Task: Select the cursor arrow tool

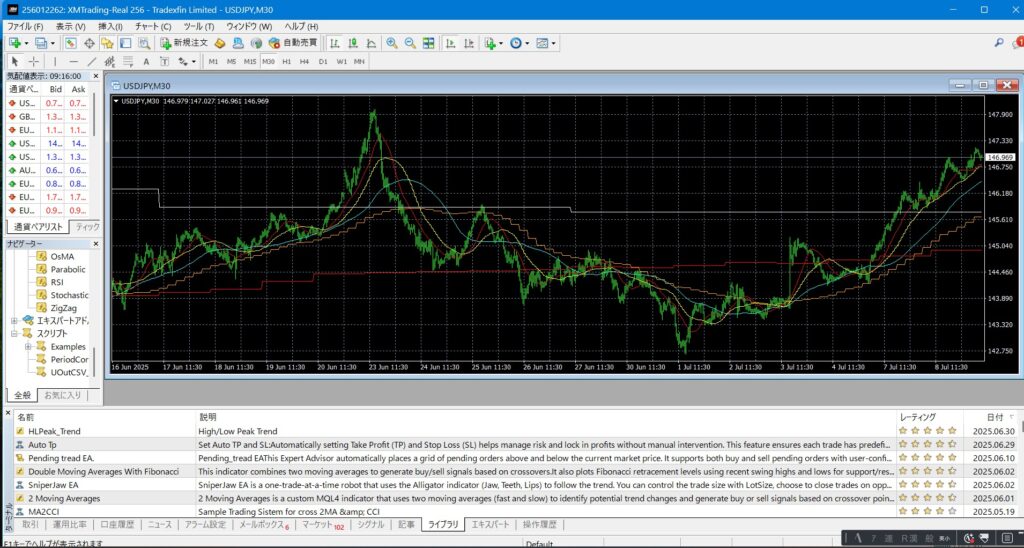Action: [15, 61]
